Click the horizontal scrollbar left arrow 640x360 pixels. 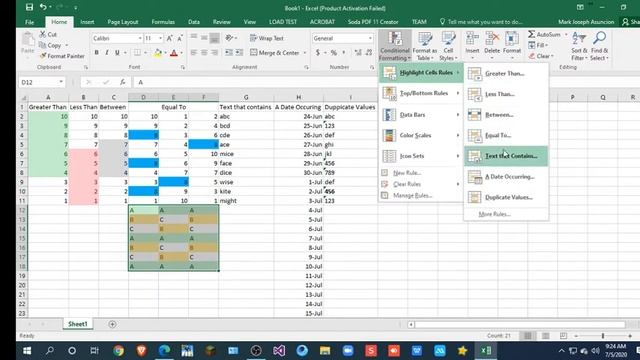click(x=411, y=324)
